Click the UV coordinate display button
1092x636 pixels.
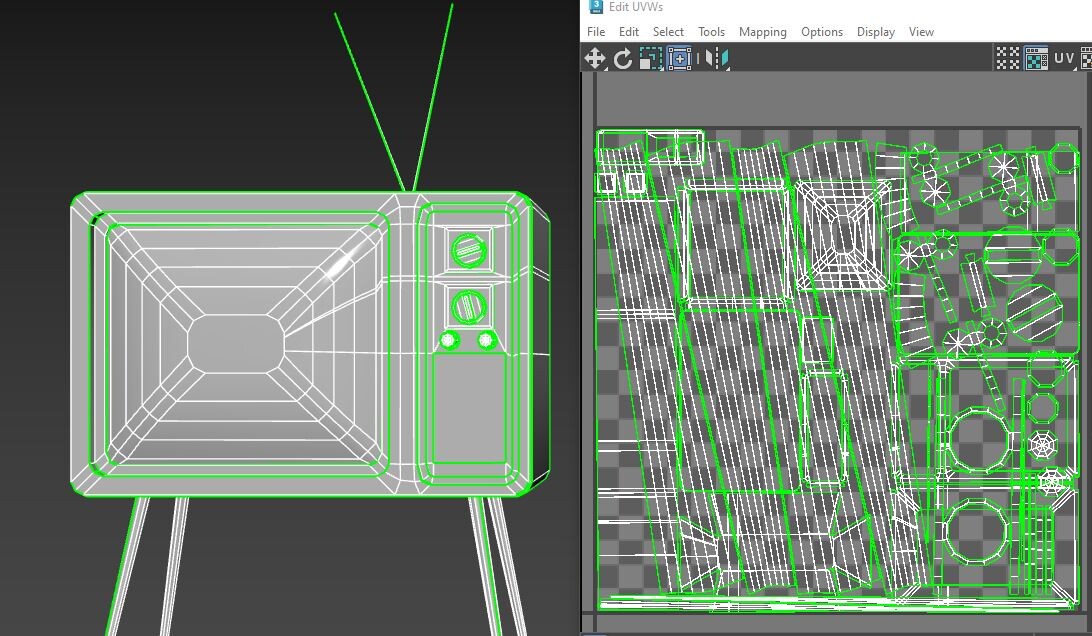coord(1063,59)
